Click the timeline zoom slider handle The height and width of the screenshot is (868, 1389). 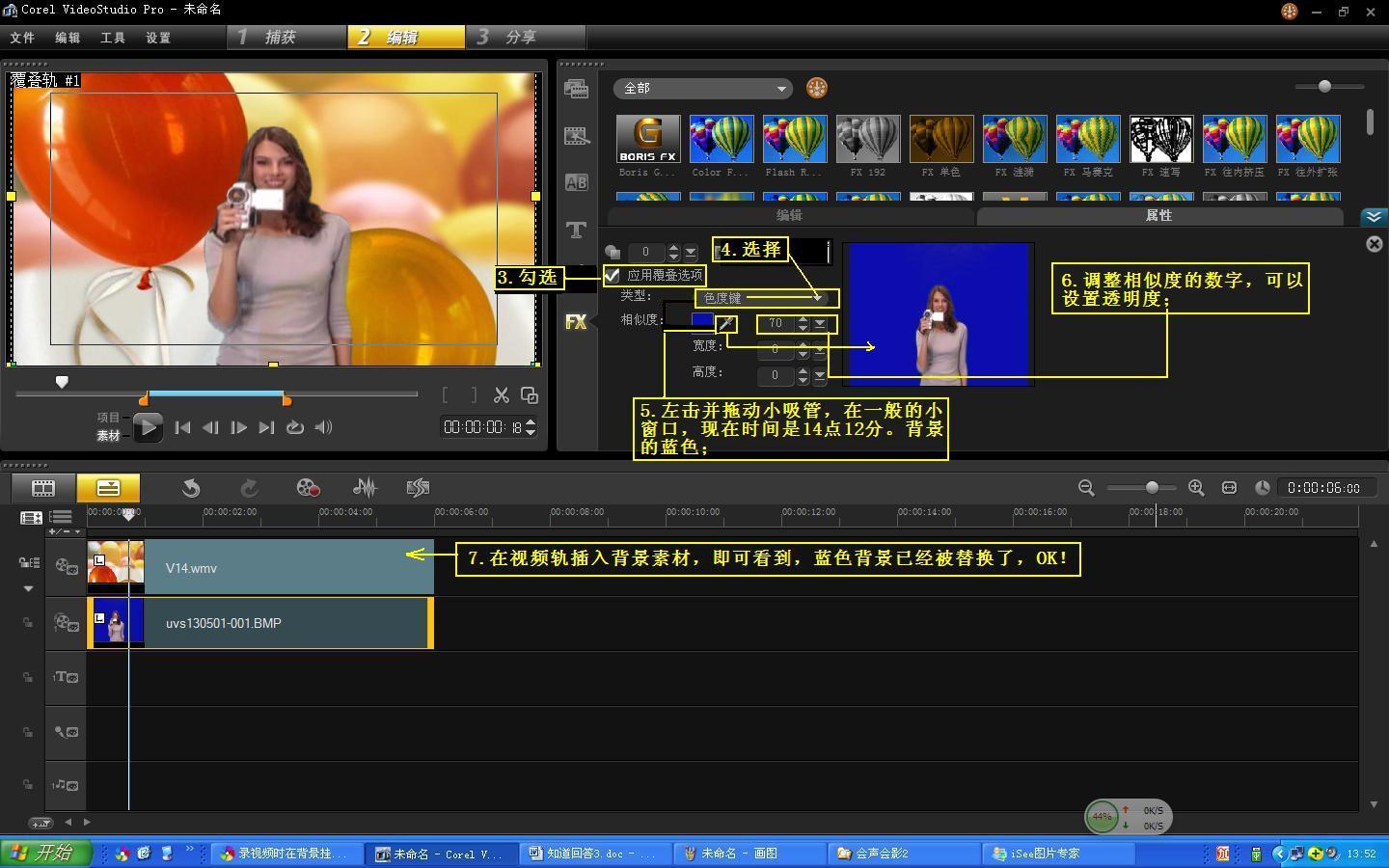pos(1152,488)
